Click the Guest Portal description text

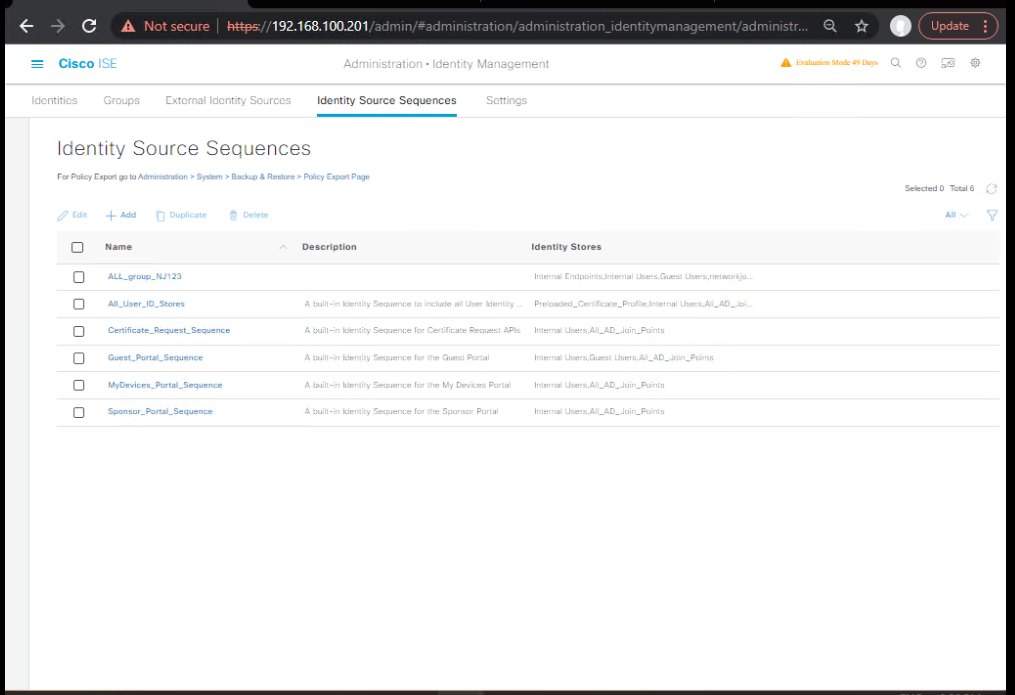[397, 357]
